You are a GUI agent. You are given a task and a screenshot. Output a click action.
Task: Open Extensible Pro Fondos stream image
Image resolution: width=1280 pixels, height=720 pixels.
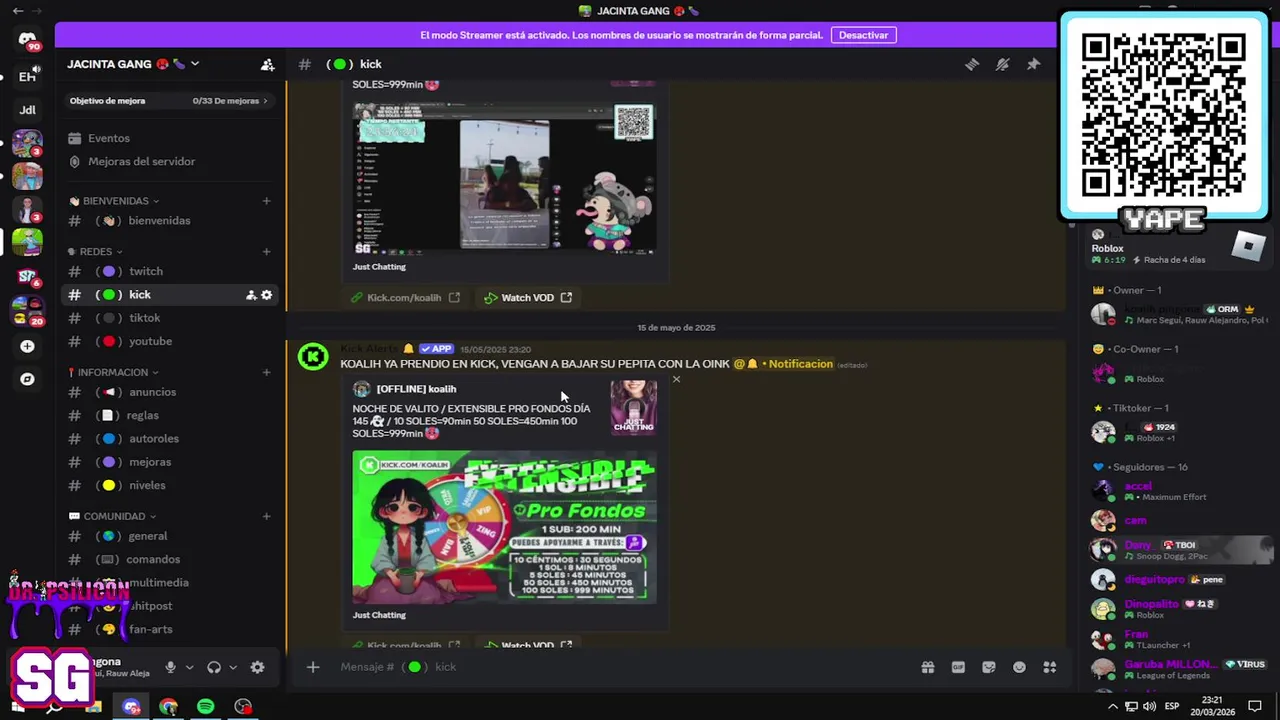pos(505,527)
